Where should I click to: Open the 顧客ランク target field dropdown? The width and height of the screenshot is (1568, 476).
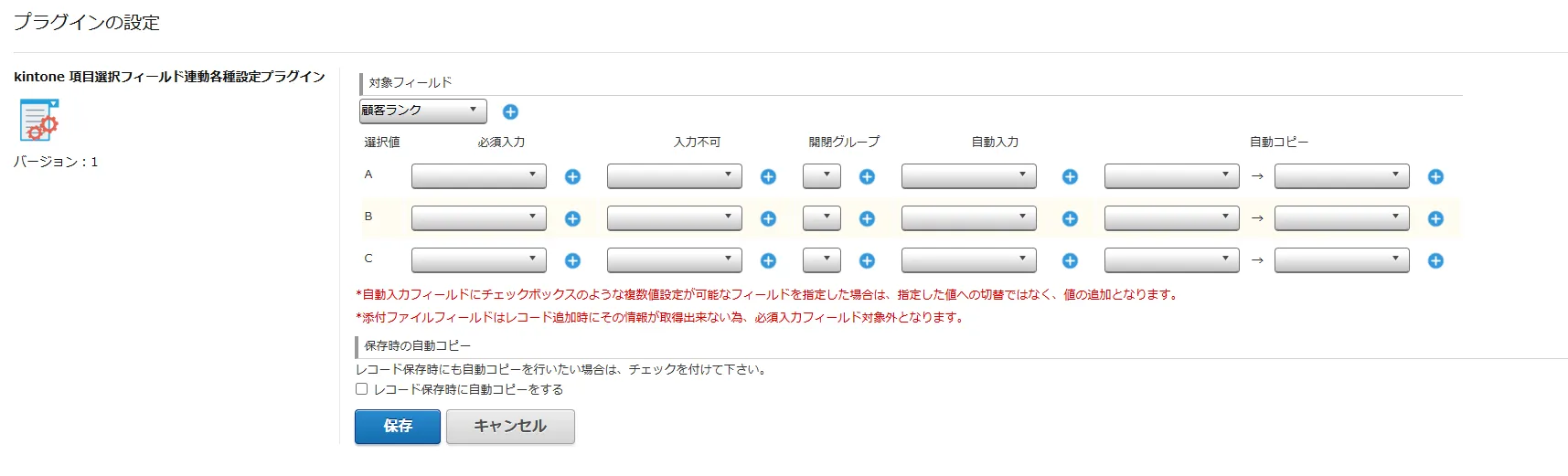click(x=422, y=111)
